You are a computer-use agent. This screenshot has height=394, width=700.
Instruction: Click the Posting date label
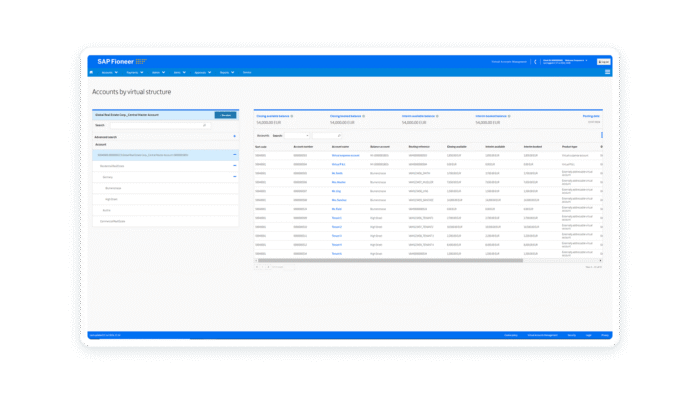(x=591, y=116)
